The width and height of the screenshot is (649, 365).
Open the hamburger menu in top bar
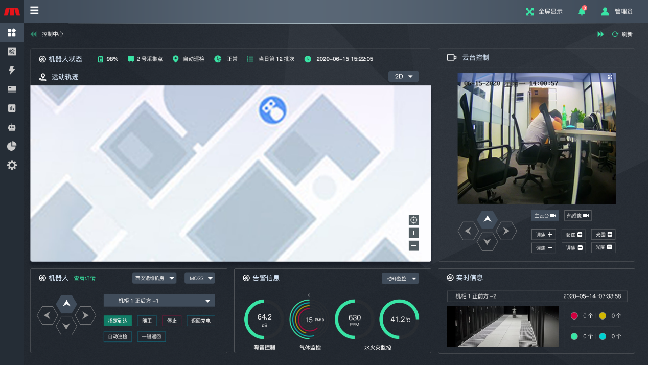pos(34,10)
